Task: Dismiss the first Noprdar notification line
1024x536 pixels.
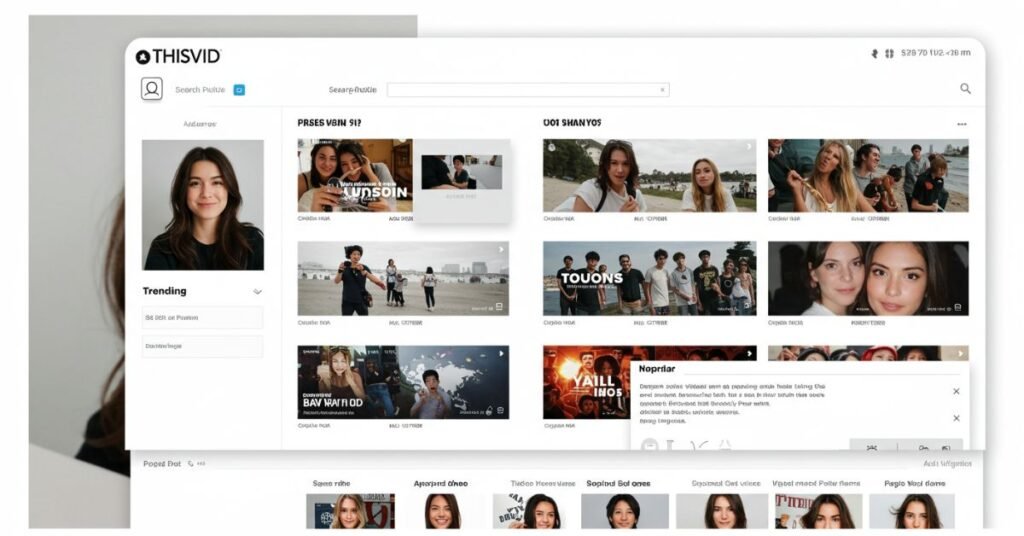Action: [x=956, y=391]
